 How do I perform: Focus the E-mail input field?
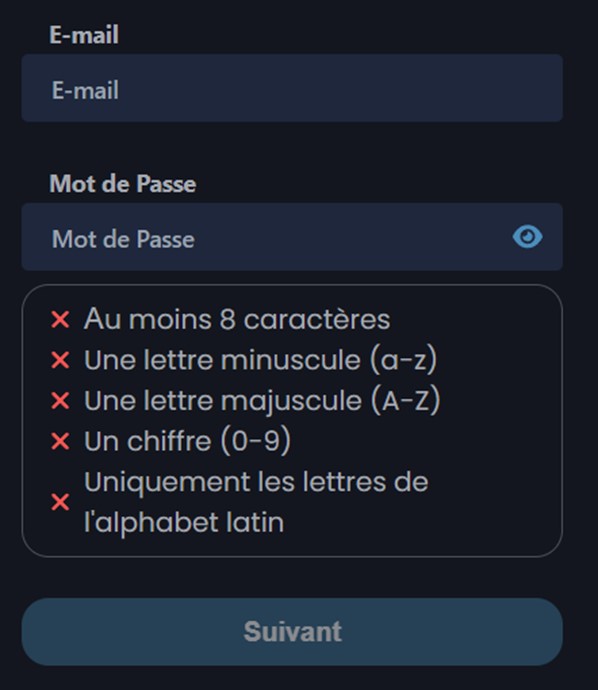[292, 88]
